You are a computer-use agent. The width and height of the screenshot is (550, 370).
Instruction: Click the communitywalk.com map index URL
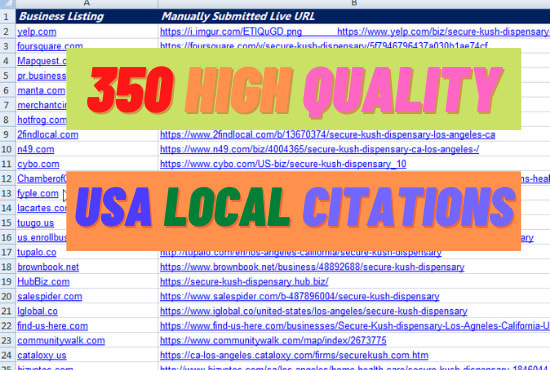click(x=273, y=341)
